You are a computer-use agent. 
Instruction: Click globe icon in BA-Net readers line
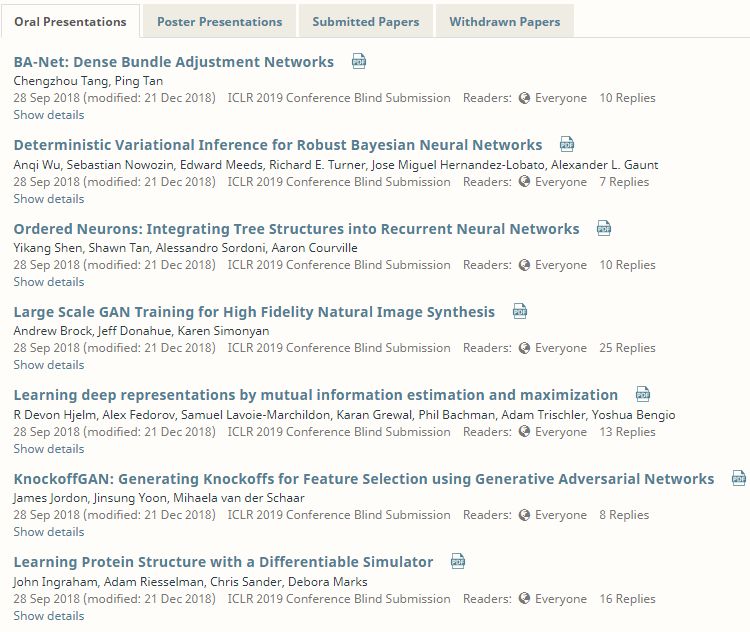pos(524,98)
